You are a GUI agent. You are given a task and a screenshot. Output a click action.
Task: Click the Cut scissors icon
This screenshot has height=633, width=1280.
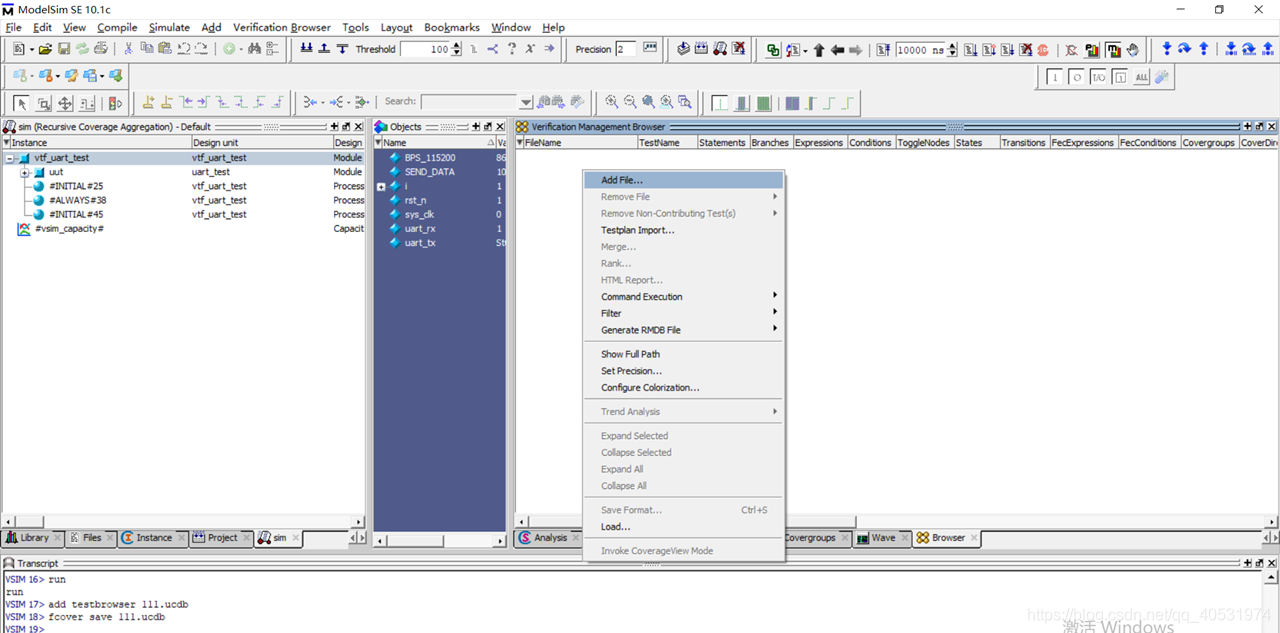click(x=128, y=49)
